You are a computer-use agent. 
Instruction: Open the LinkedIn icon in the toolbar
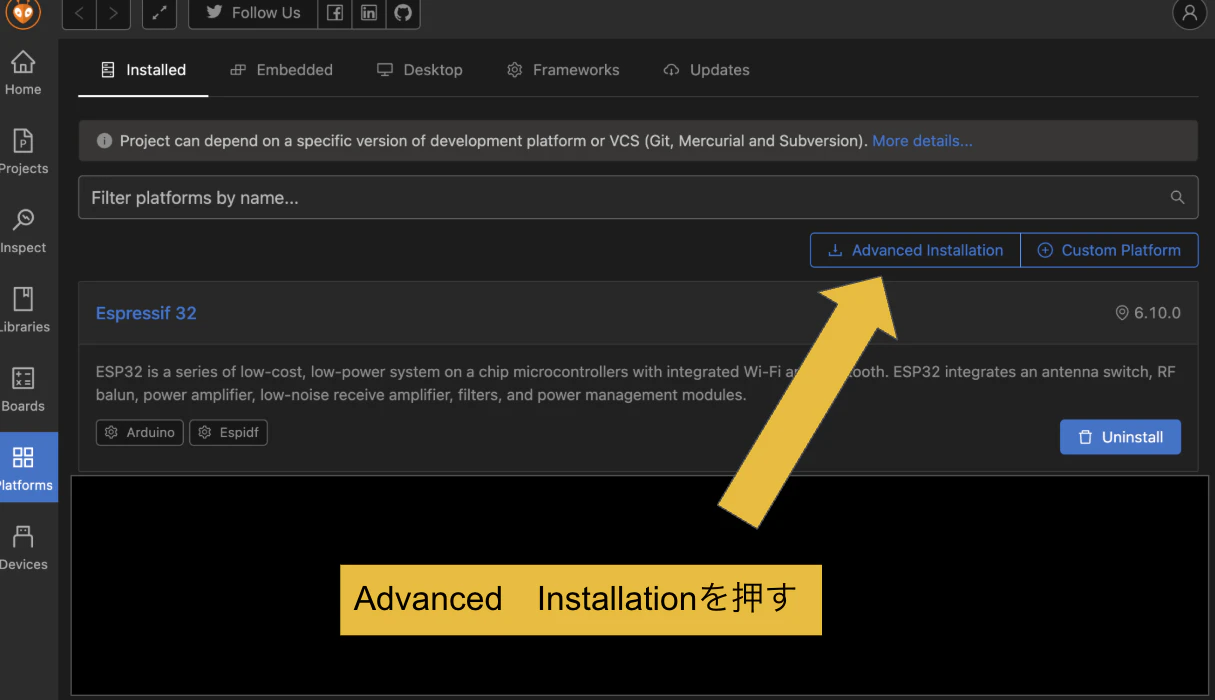tap(368, 13)
